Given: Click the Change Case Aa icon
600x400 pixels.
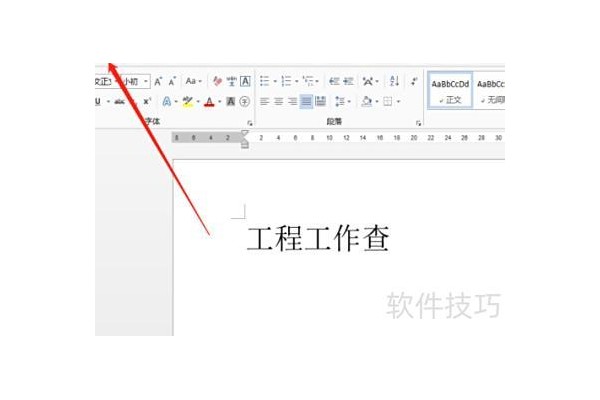Looking at the screenshot, I should 191,81.
